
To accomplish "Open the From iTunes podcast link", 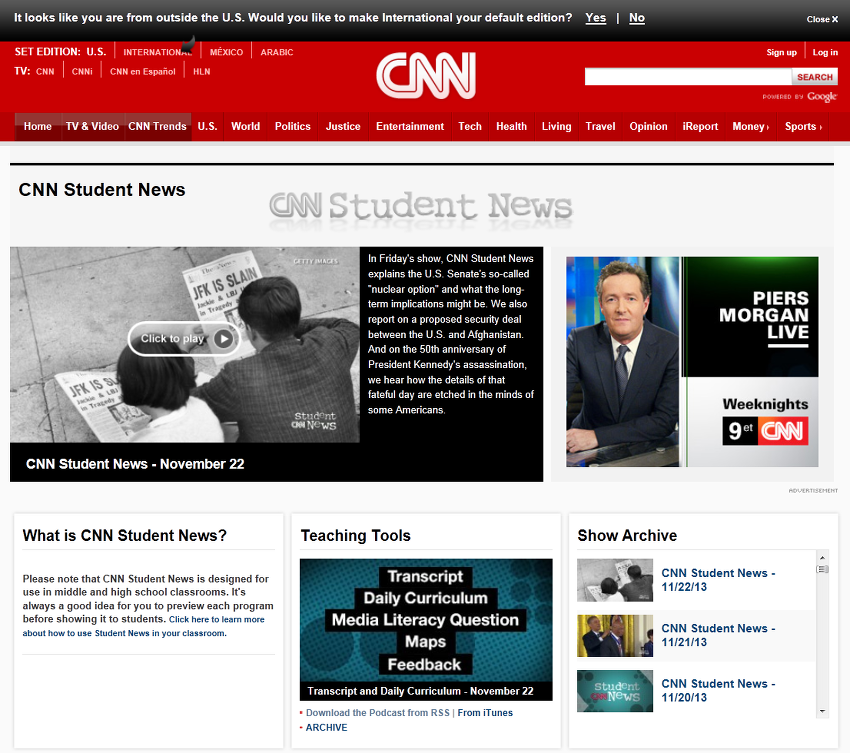I will pyautogui.click(x=485, y=713).
